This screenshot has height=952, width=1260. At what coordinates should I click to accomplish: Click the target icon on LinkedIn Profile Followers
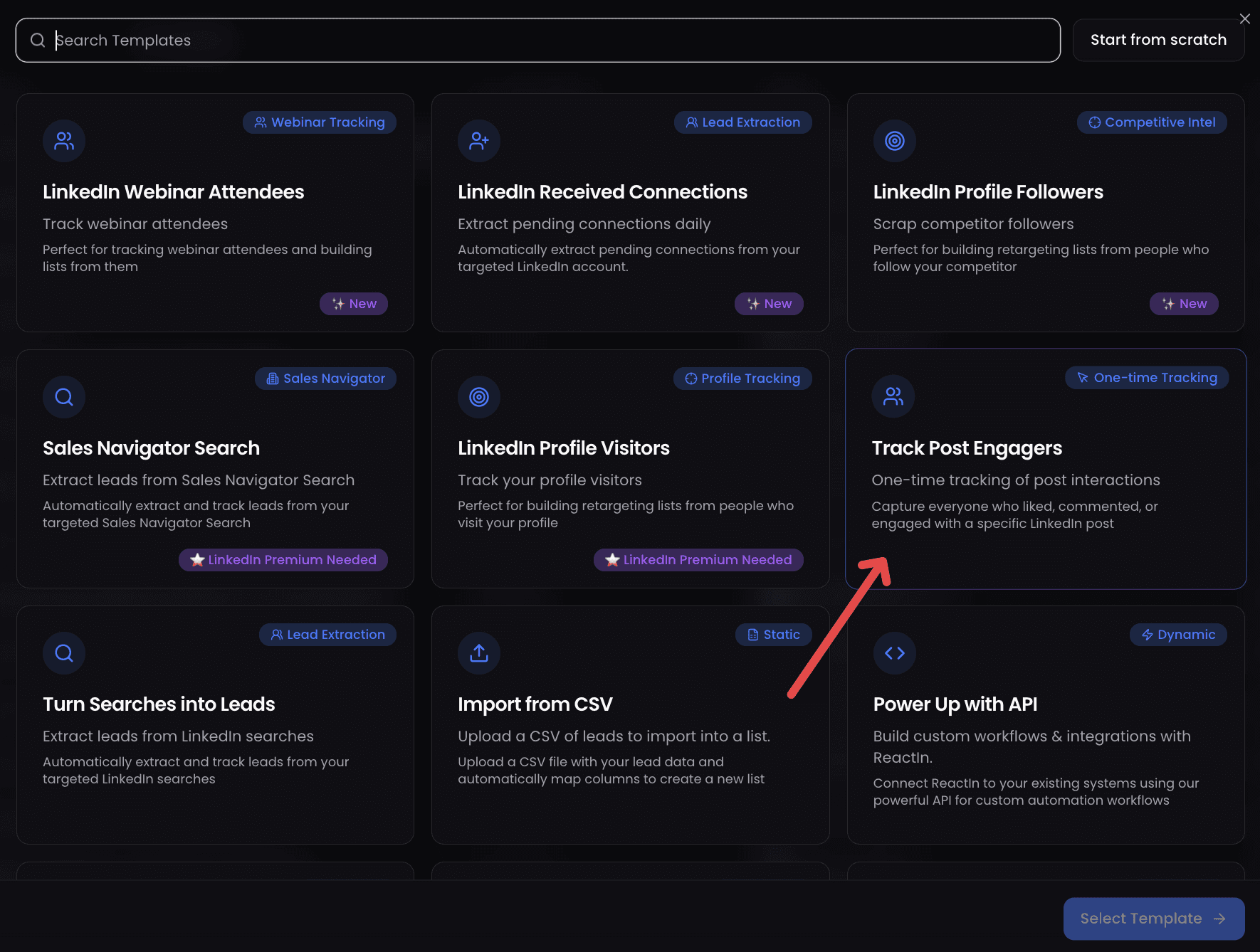[894, 141]
